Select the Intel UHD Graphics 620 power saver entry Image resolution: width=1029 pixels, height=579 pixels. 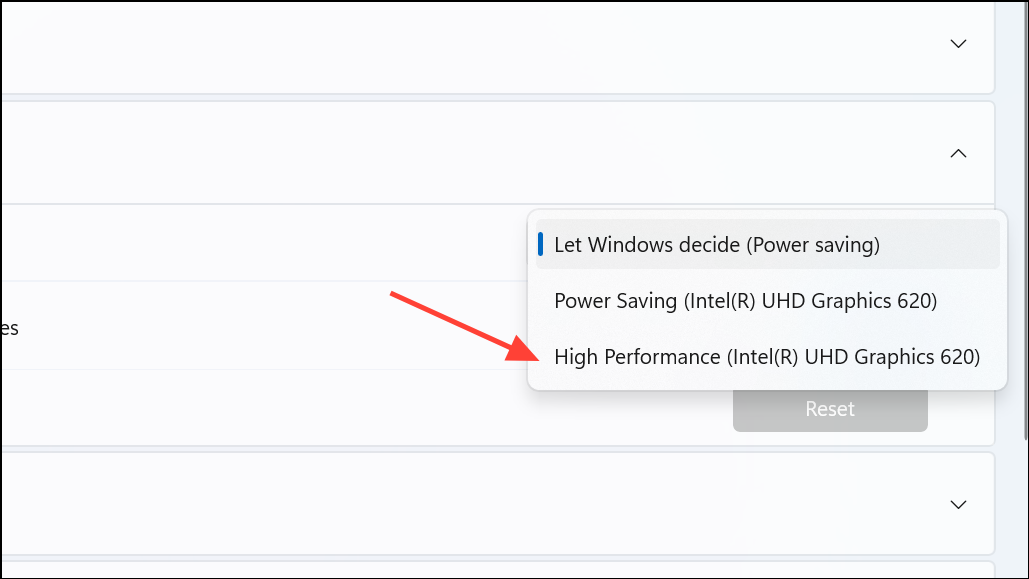pos(743,300)
